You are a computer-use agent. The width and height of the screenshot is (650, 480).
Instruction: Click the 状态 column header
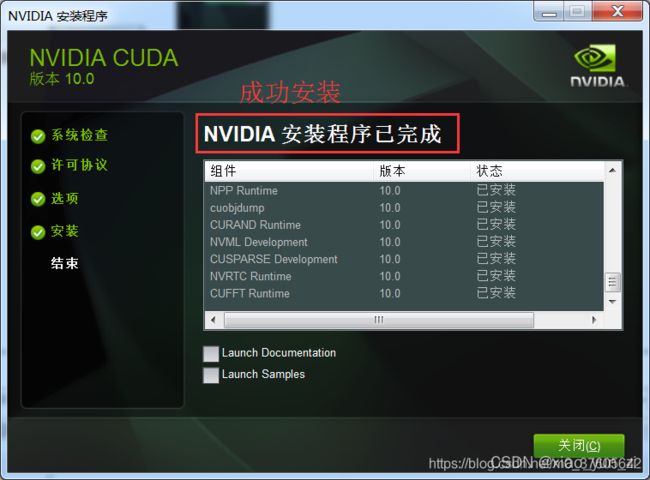(538, 171)
